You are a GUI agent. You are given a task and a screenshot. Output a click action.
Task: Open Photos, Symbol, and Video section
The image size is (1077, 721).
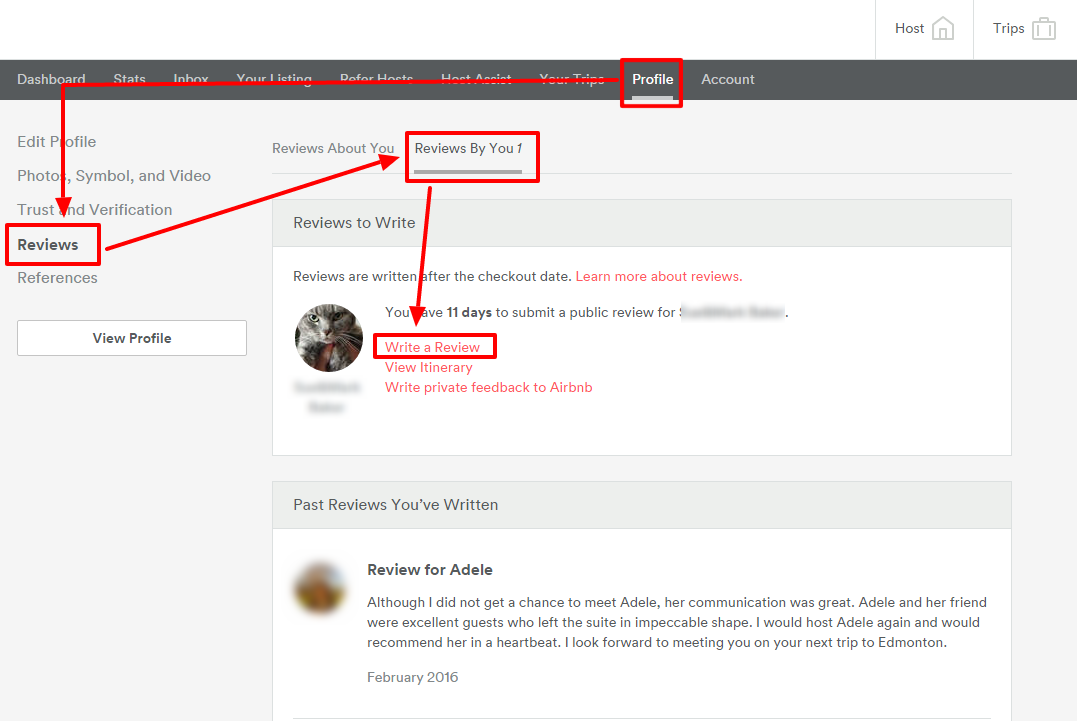(x=114, y=176)
